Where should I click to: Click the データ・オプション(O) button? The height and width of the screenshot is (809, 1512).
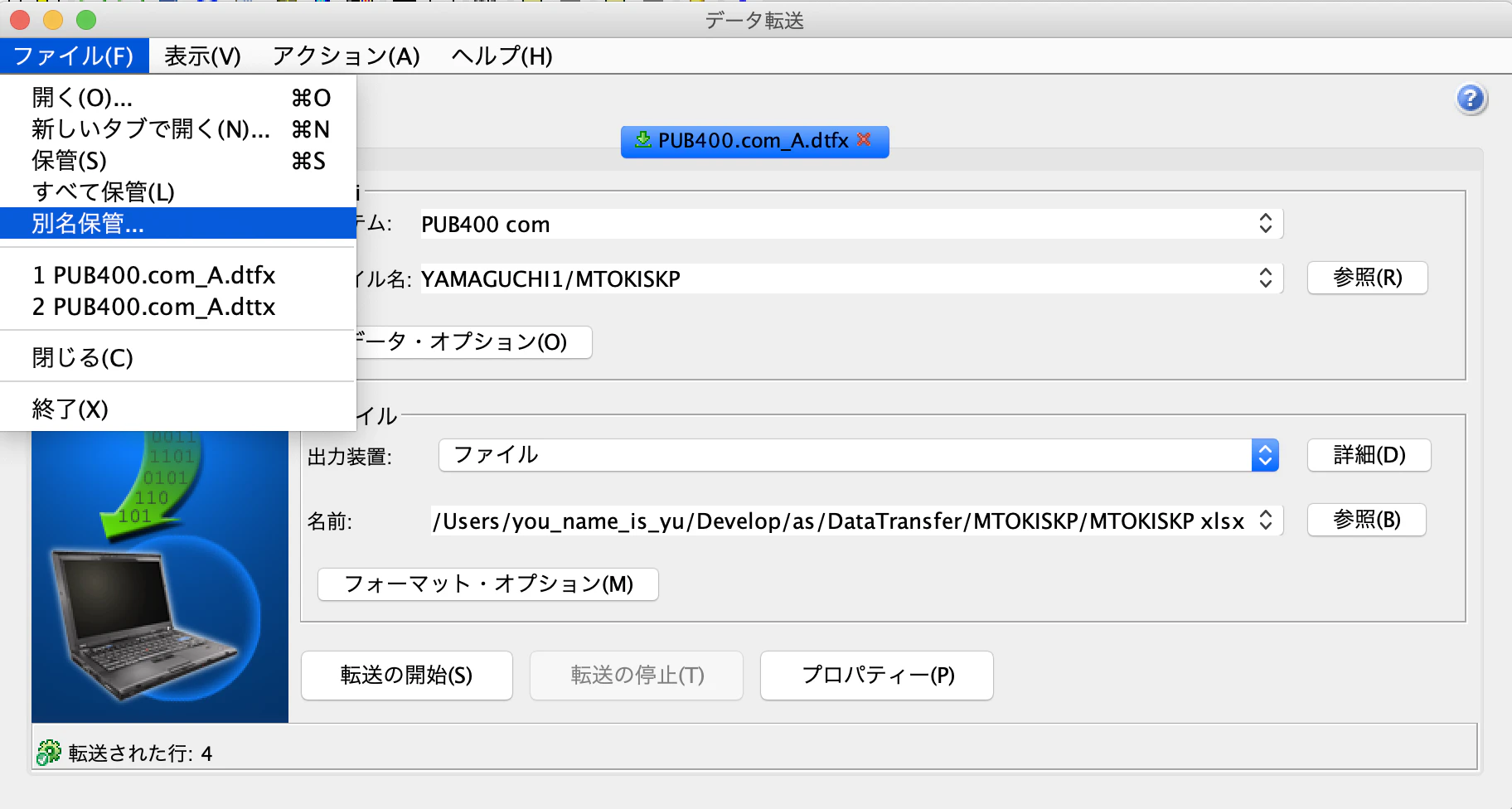(x=474, y=342)
